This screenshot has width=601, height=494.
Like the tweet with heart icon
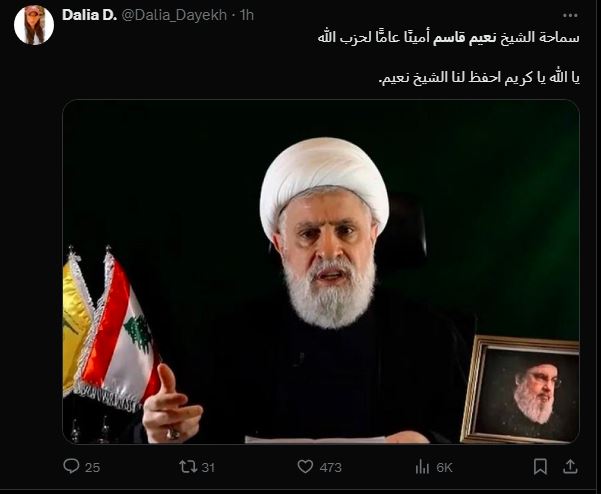pyautogui.click(x=305, y=466)
